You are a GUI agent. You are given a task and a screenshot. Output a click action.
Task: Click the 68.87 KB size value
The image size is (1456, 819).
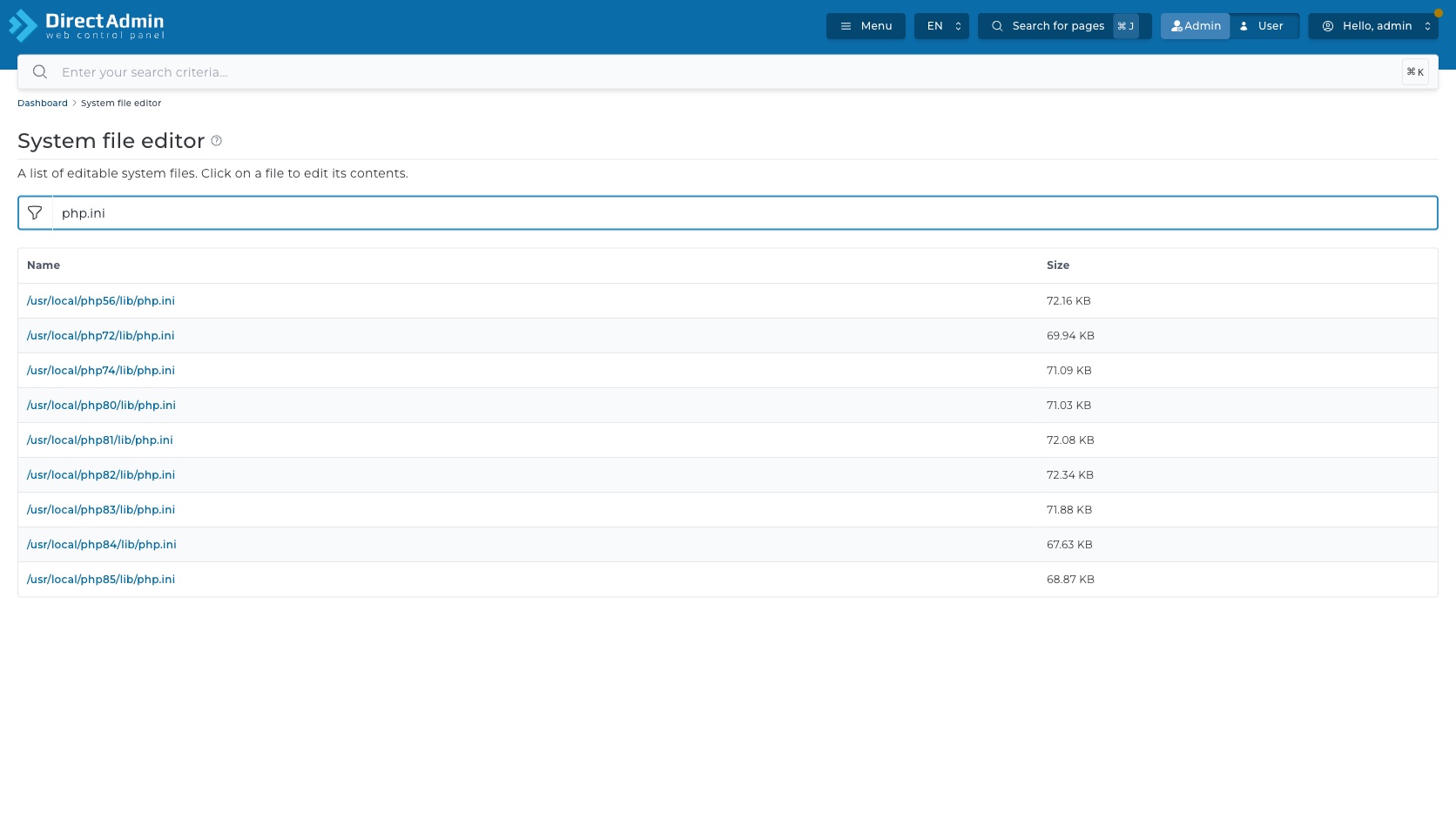coord(1070,580)
